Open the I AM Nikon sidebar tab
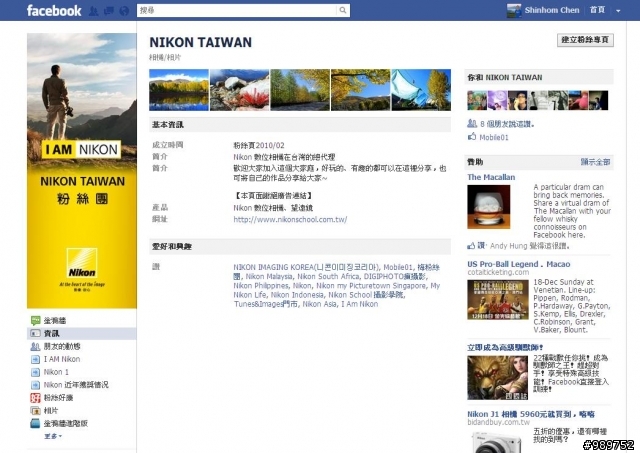This screenshot has width=640, height=453. (x=62, y=359)
